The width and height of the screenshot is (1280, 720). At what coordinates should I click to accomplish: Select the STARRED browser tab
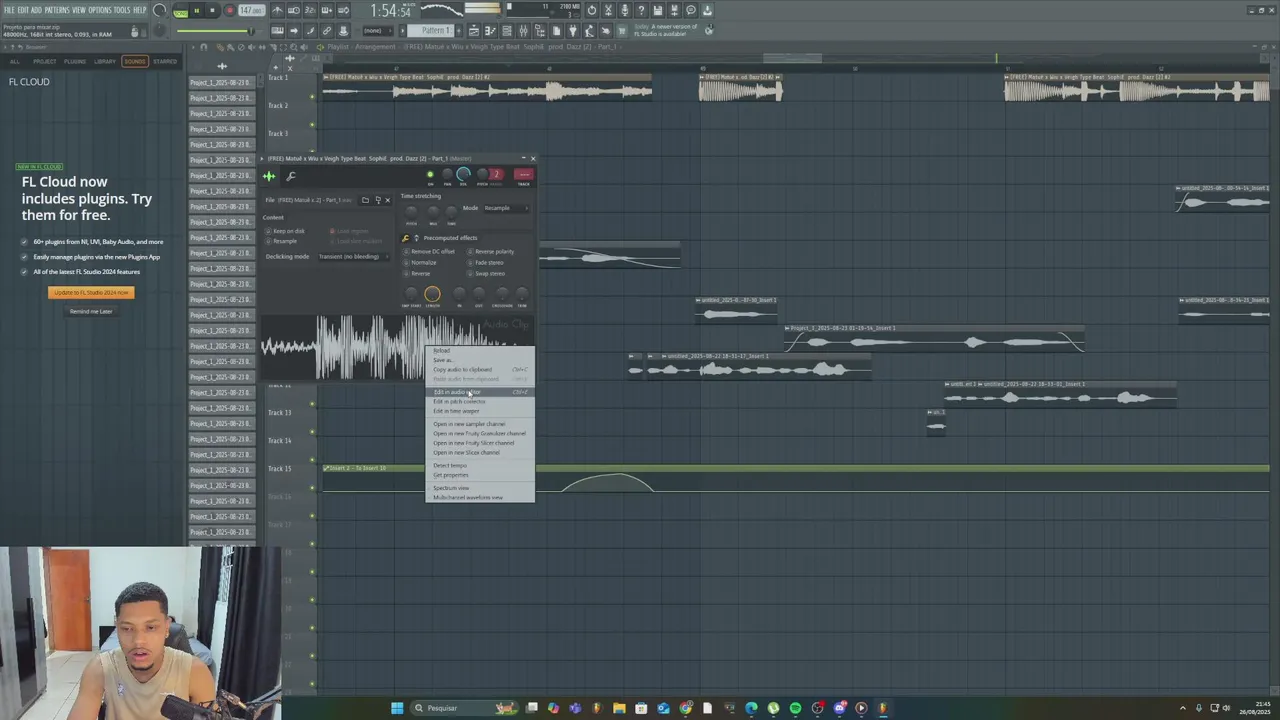(x=165, y=61)
